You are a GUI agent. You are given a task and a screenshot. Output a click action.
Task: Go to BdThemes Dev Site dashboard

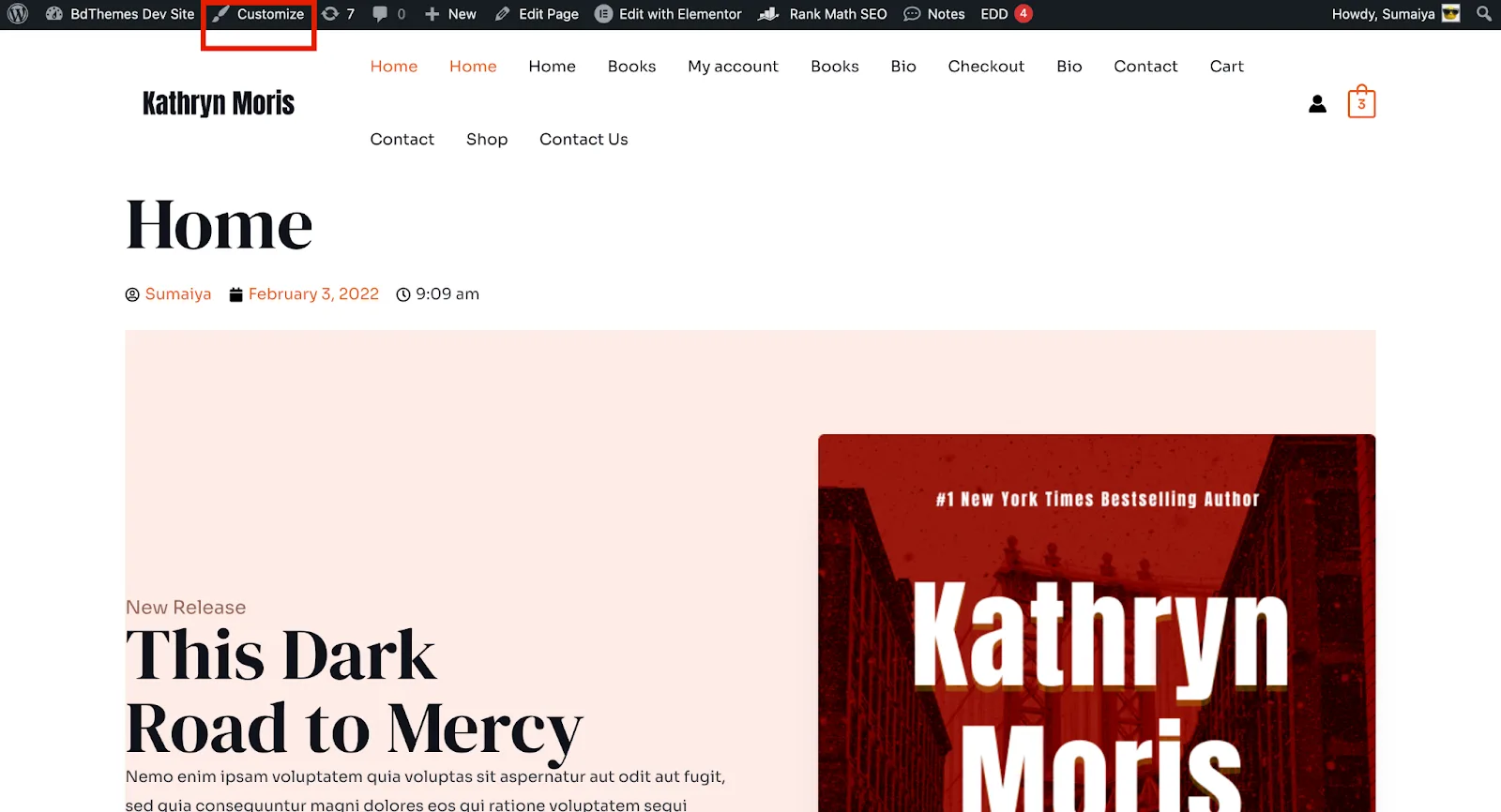(120, 14)
